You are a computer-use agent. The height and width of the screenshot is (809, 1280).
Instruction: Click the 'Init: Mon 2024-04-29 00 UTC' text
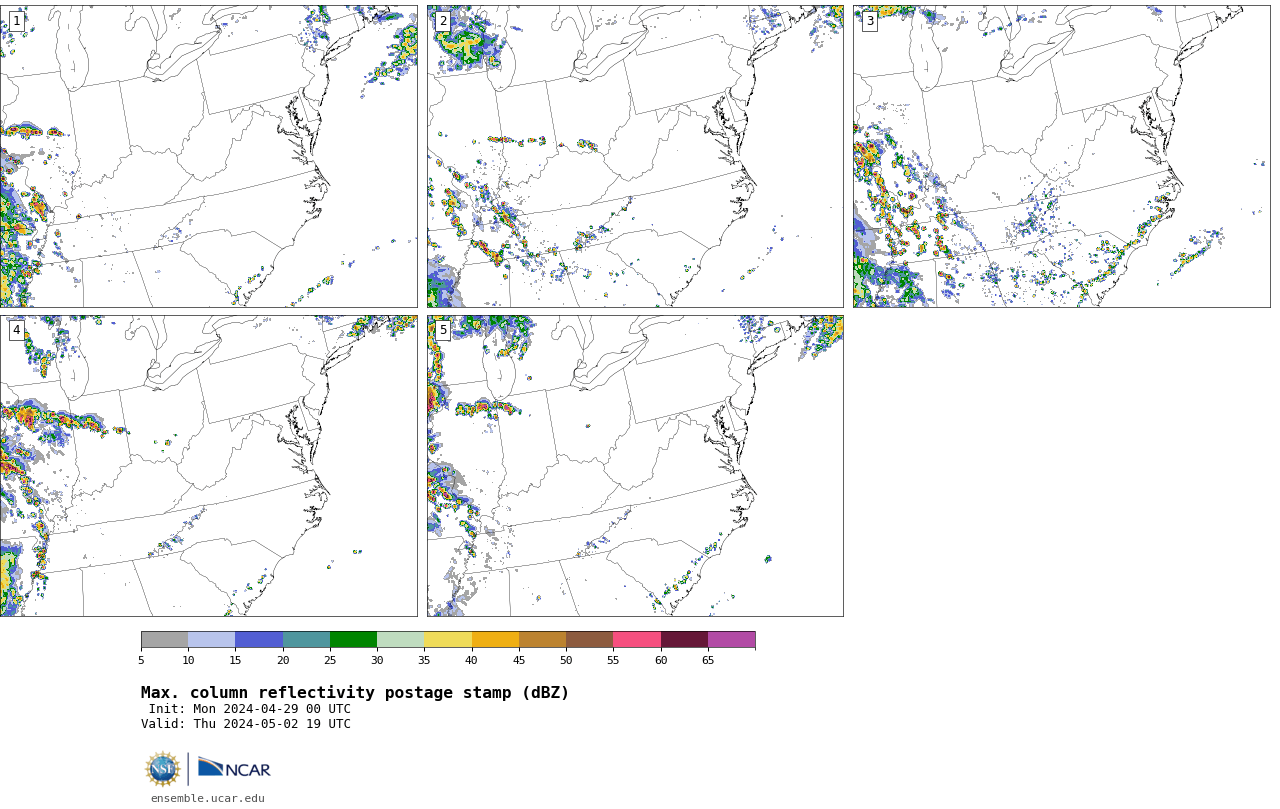(x=250, y=709)
